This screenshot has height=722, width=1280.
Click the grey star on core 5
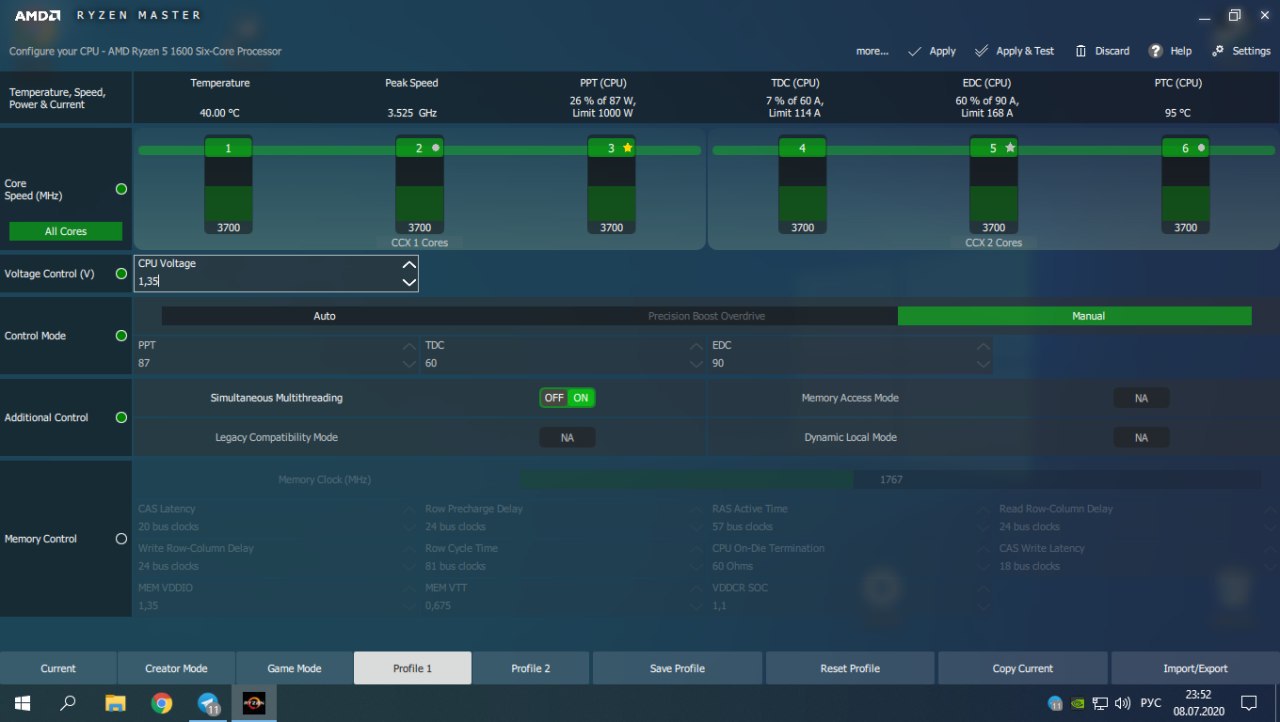[x=1010, y=147]
